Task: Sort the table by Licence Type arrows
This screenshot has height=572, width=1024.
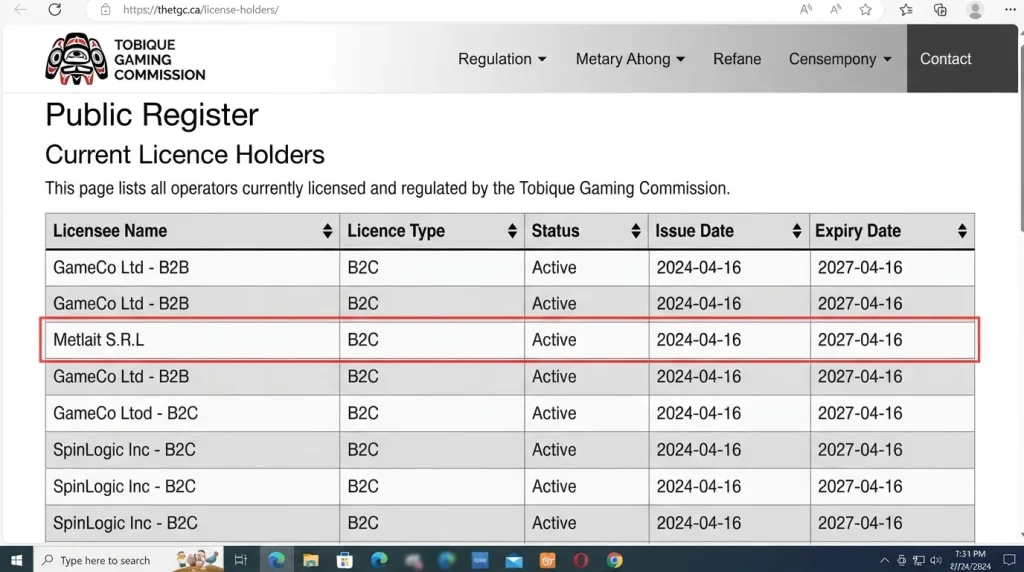Action: pyautogui.click(x=512, y=230)
